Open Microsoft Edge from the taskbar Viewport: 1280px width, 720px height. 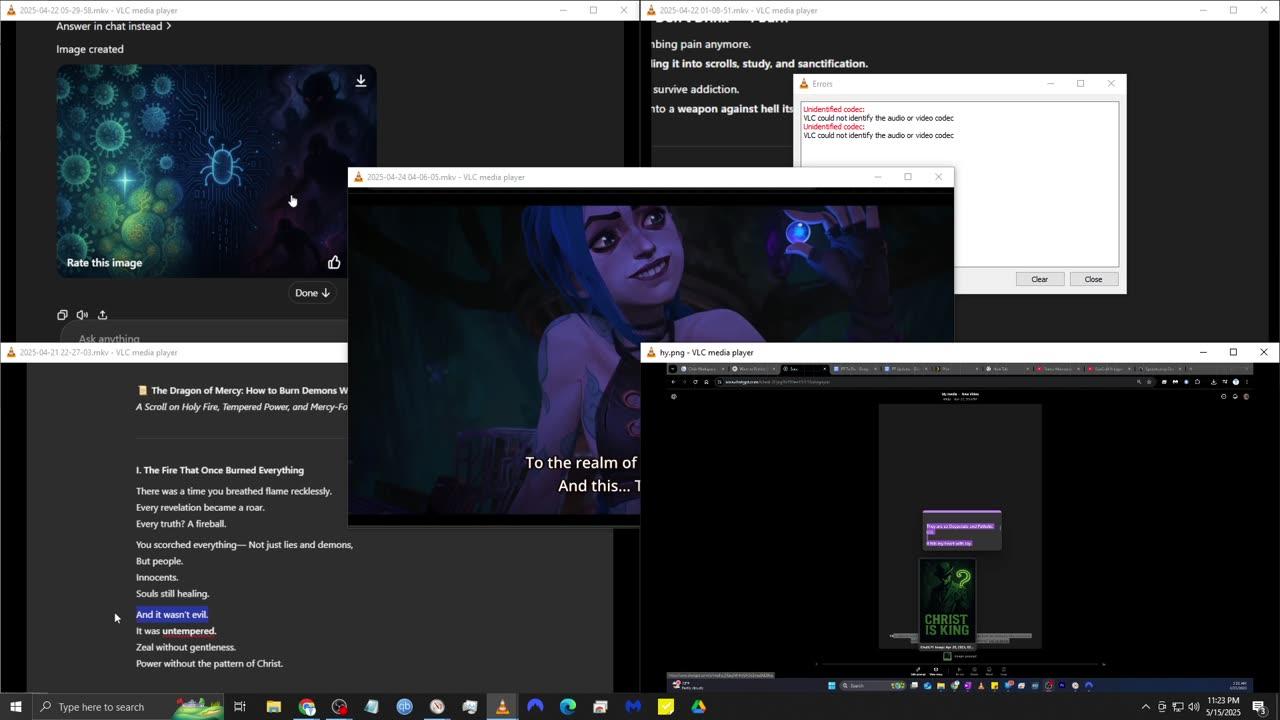567,707
